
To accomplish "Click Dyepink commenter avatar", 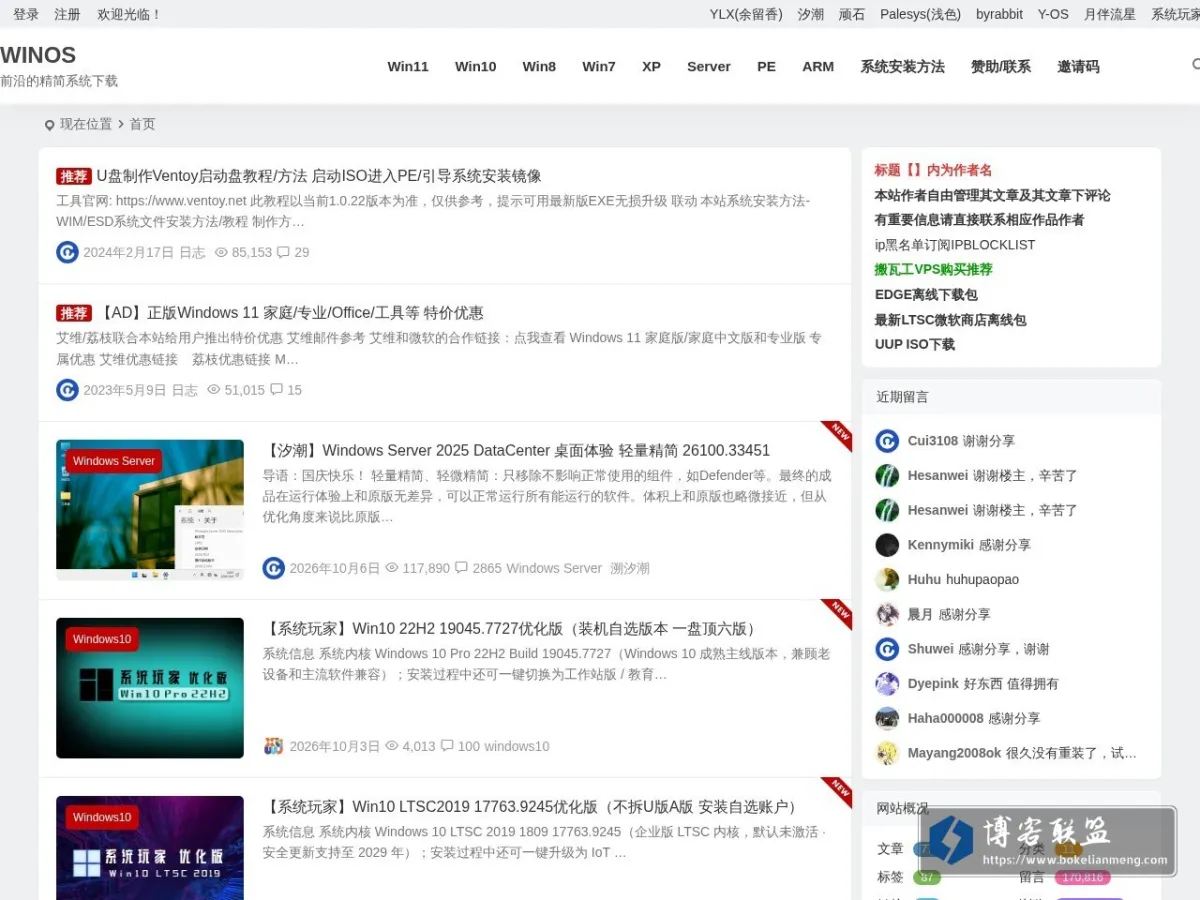I will tap(887, 684).
